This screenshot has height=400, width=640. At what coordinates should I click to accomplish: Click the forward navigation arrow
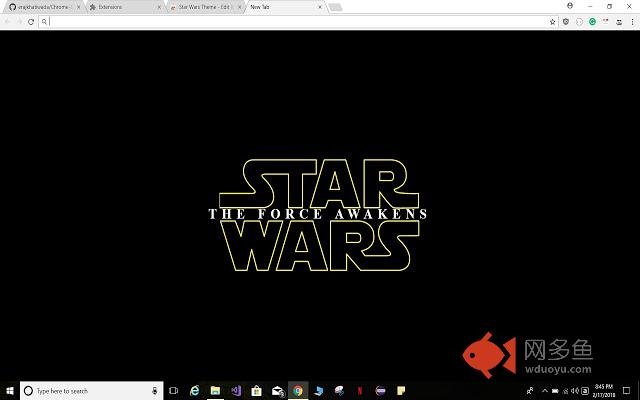[x=20, y=21]
